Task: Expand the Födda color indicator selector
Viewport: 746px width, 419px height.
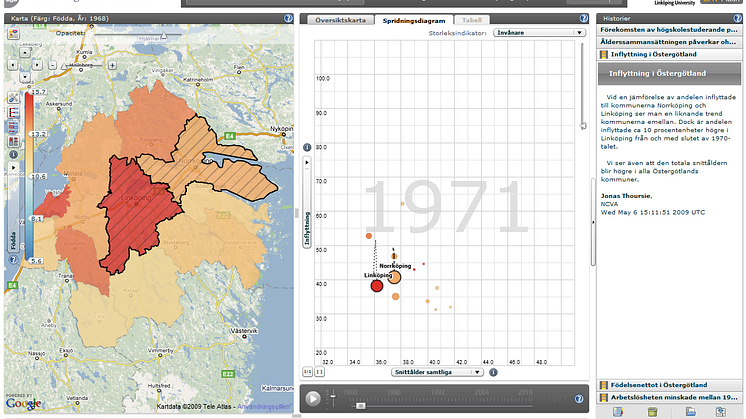Action: coord(13,208)
